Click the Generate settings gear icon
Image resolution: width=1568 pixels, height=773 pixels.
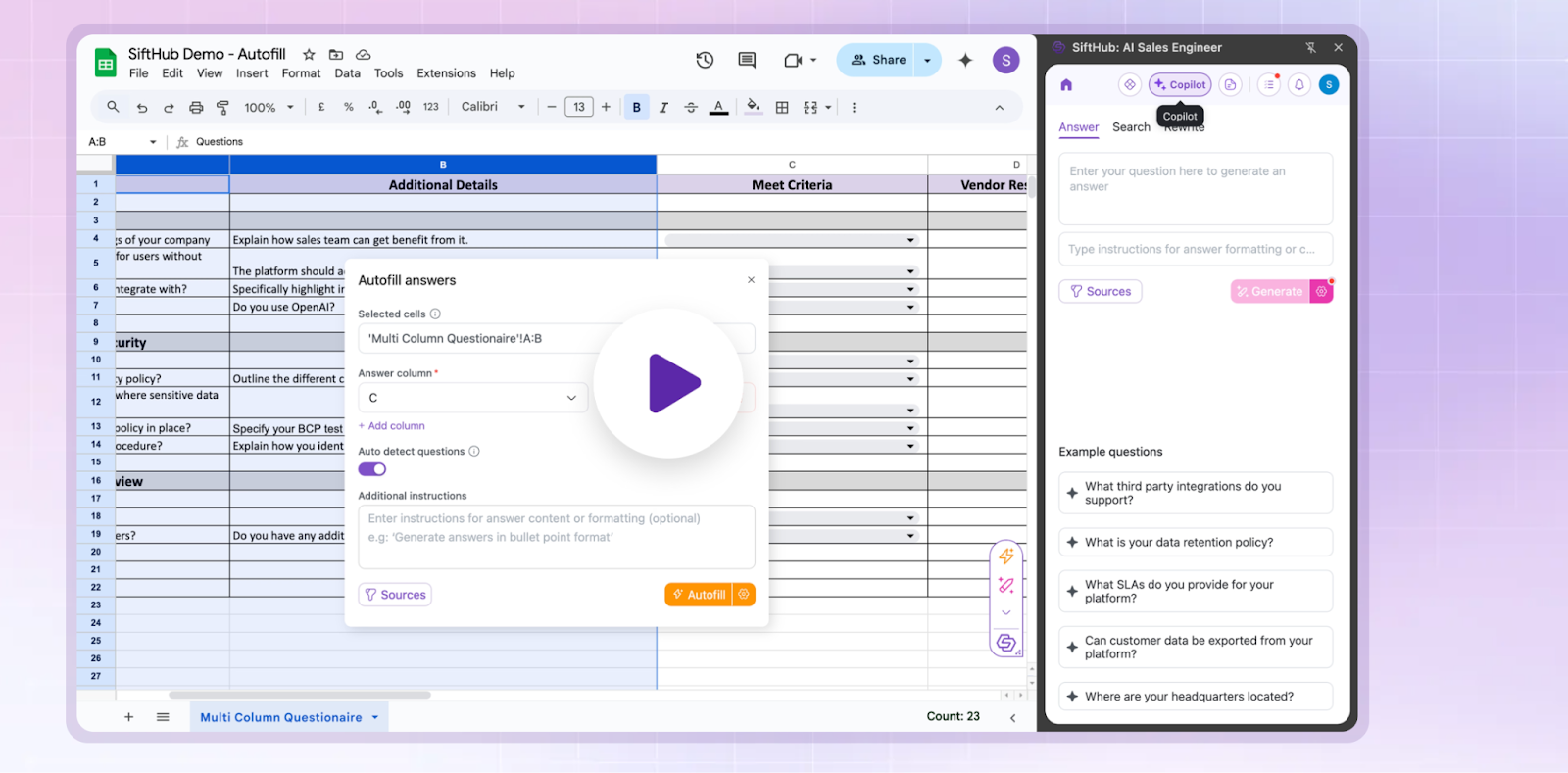1321,291
